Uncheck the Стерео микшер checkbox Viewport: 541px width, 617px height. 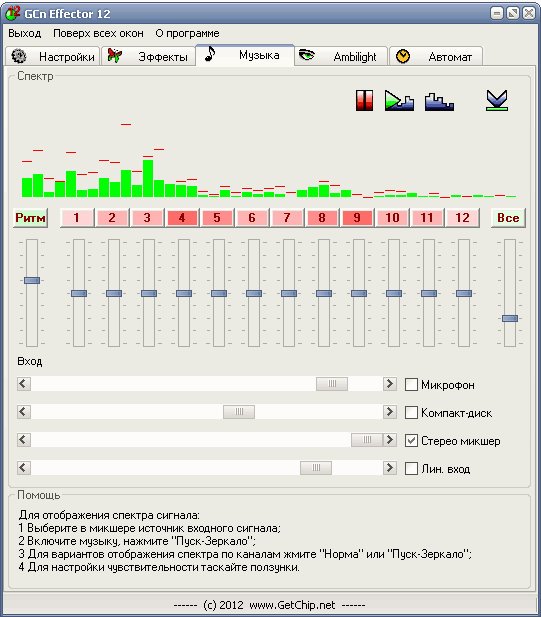tap(411, 440)
